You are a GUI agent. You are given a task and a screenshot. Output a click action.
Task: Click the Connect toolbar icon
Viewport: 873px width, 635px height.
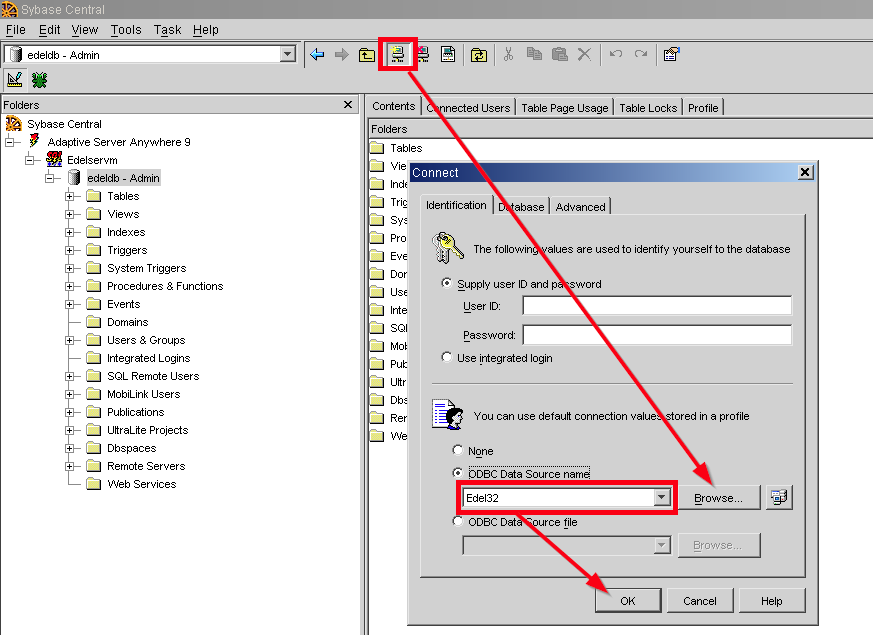point(397,54)
